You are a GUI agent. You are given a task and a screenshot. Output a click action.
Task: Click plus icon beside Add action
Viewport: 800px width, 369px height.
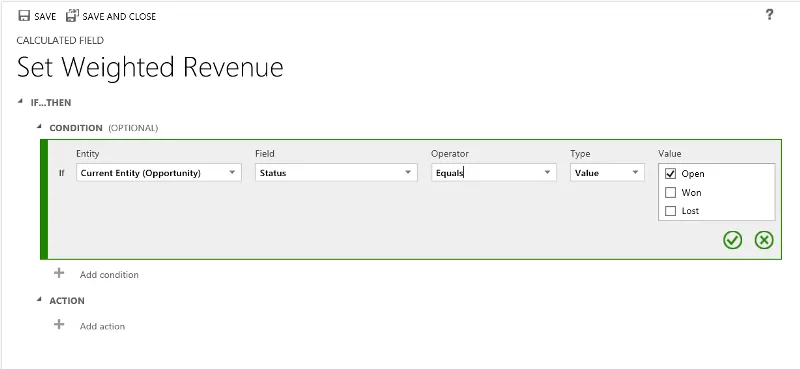(59, 325)
